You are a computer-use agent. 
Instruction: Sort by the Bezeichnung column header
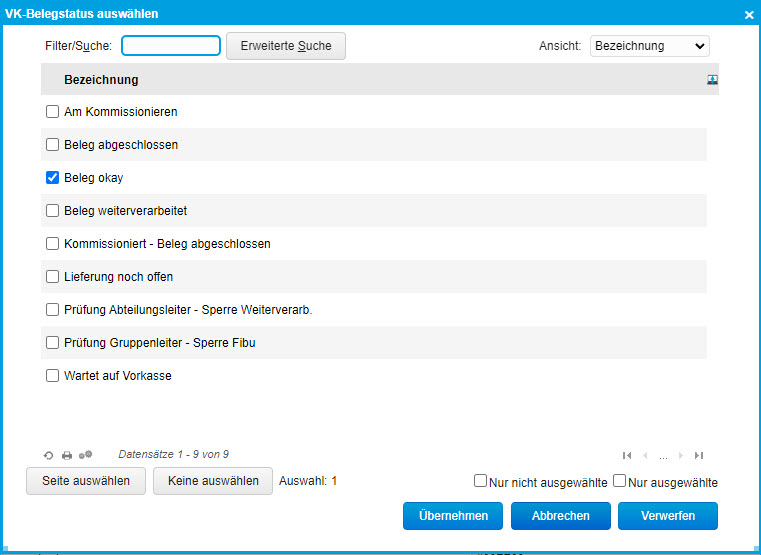pyautogui.click(x=101, y=80)
